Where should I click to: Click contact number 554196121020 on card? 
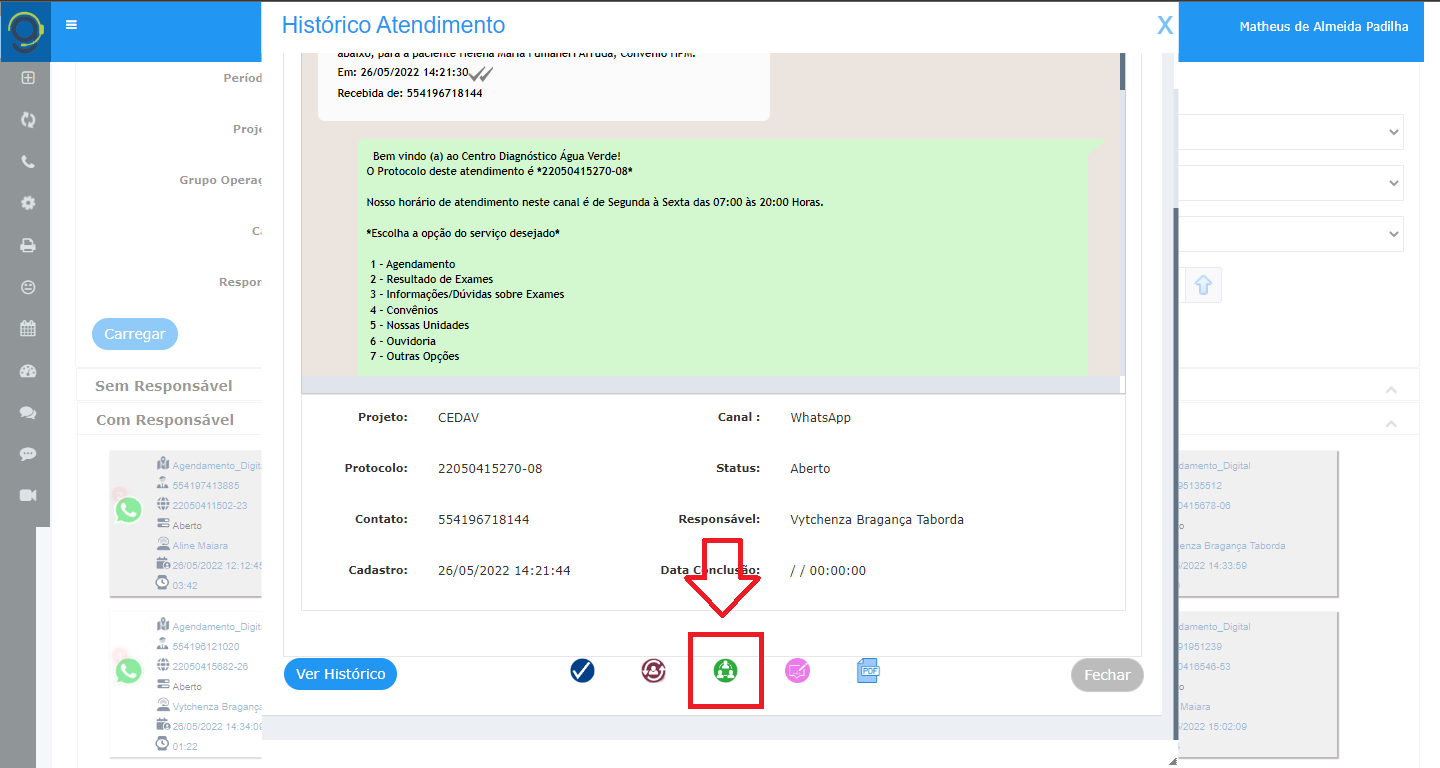206,646
